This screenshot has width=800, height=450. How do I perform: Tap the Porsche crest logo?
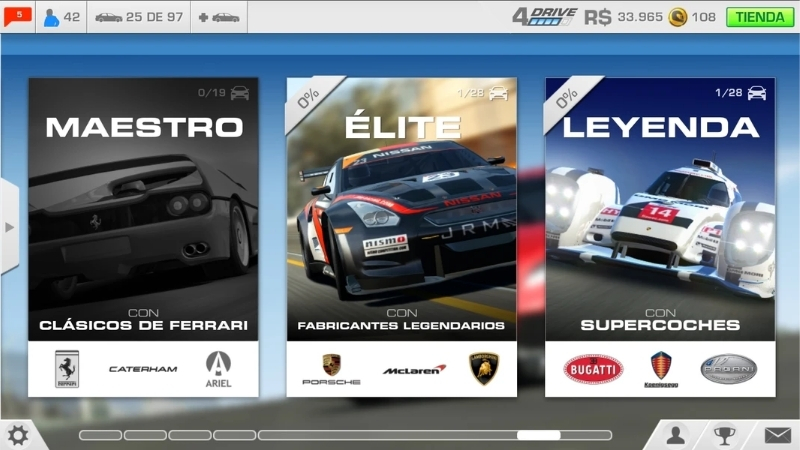pyautogui.click(x=331, y=369)
